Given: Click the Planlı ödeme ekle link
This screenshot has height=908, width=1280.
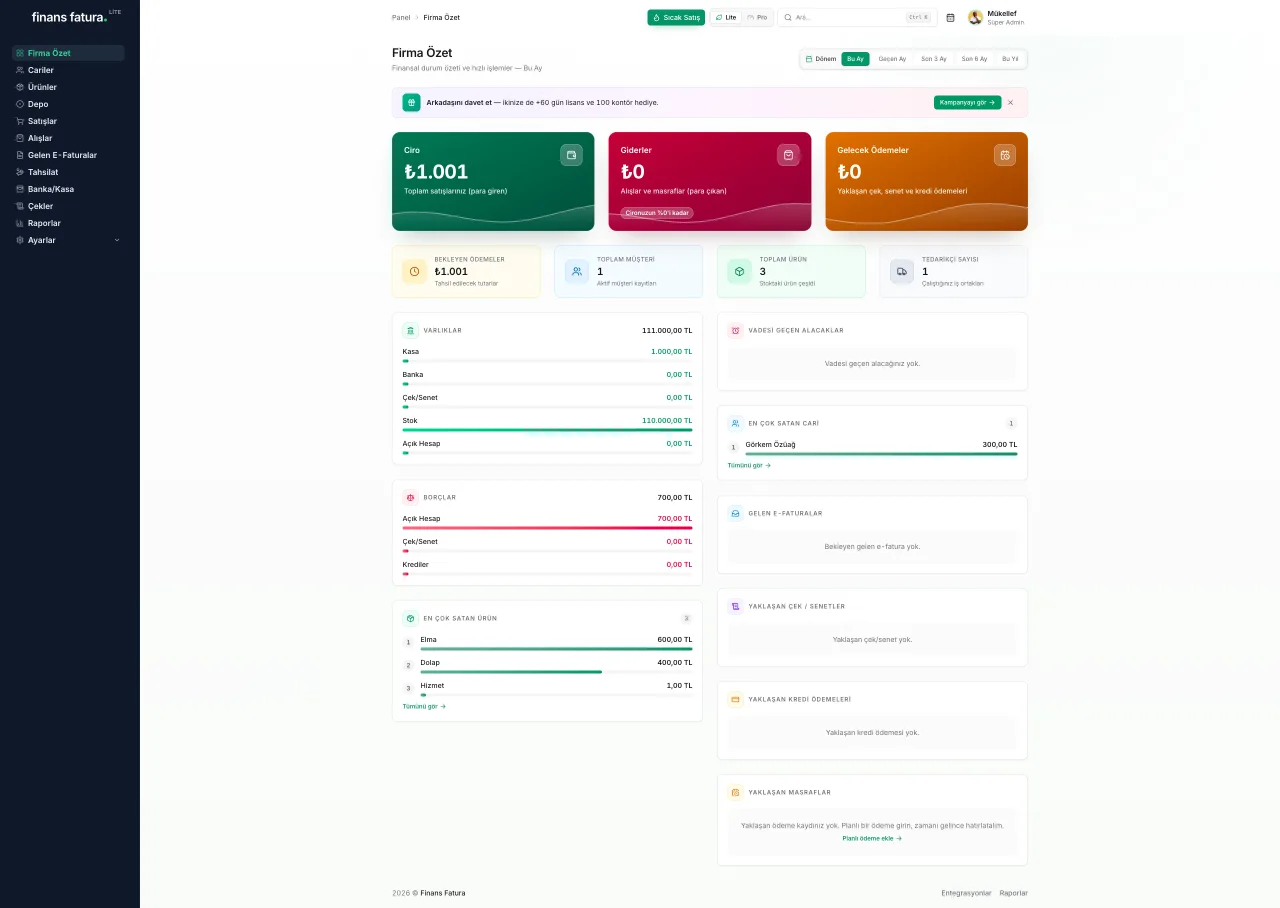Looking at the screenshot, I should click(x=872, y=838).
